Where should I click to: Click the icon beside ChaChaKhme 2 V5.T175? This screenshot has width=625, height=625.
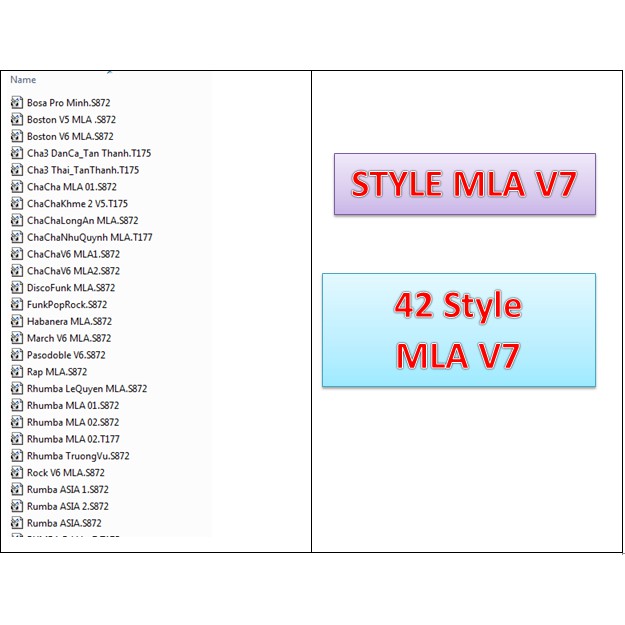pos(17,203)
